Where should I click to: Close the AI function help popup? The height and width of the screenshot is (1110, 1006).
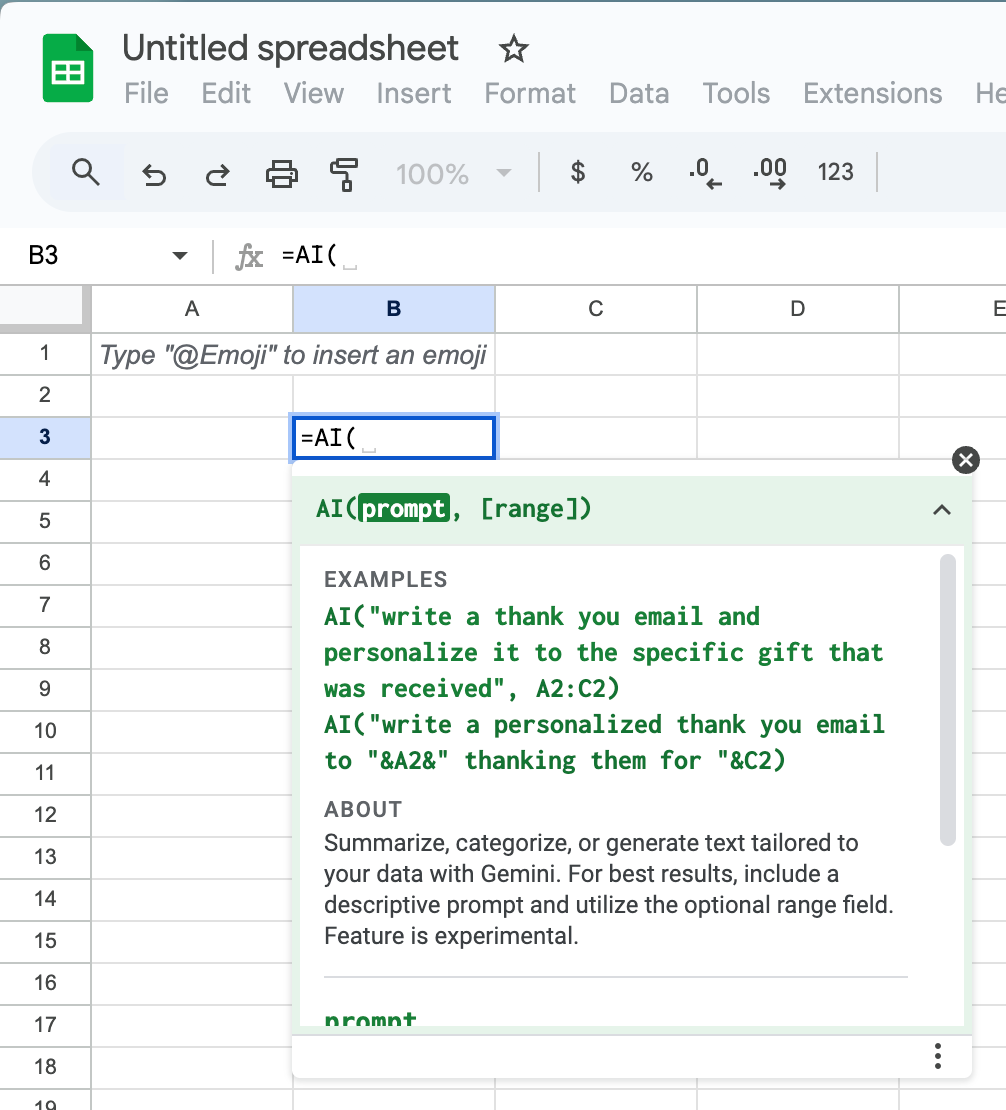point(966,460)
